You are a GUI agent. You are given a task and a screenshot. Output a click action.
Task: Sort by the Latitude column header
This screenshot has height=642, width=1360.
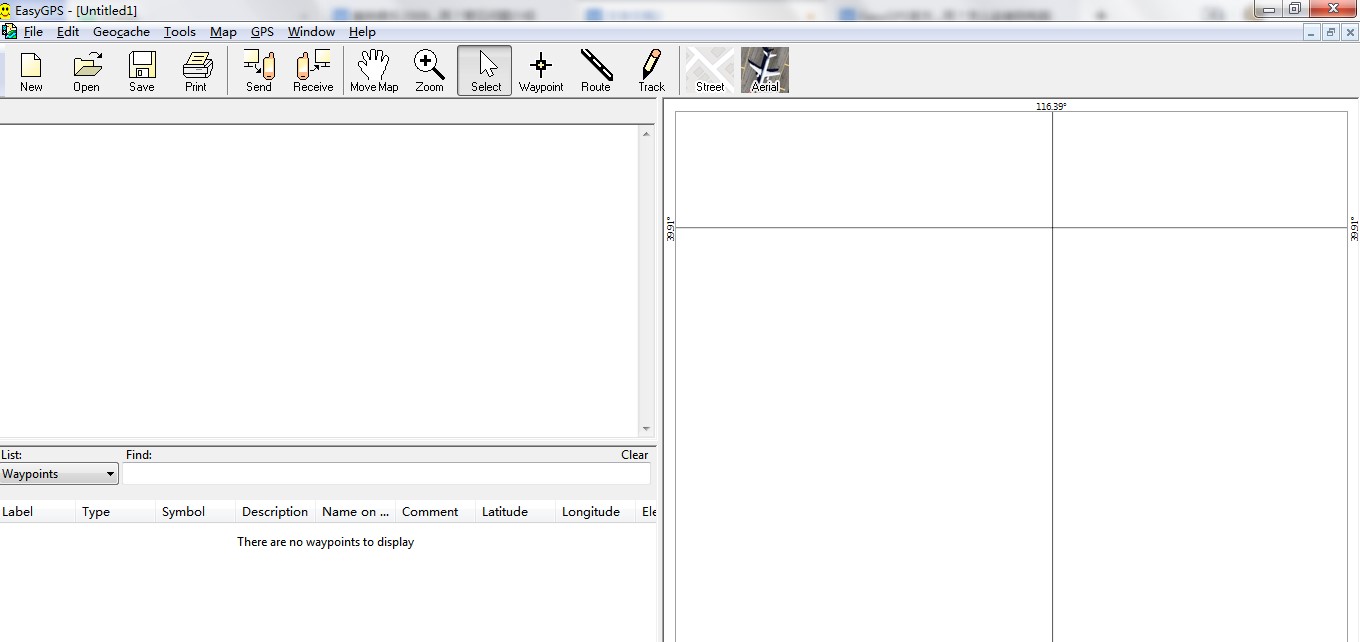[x=505, y=512]
